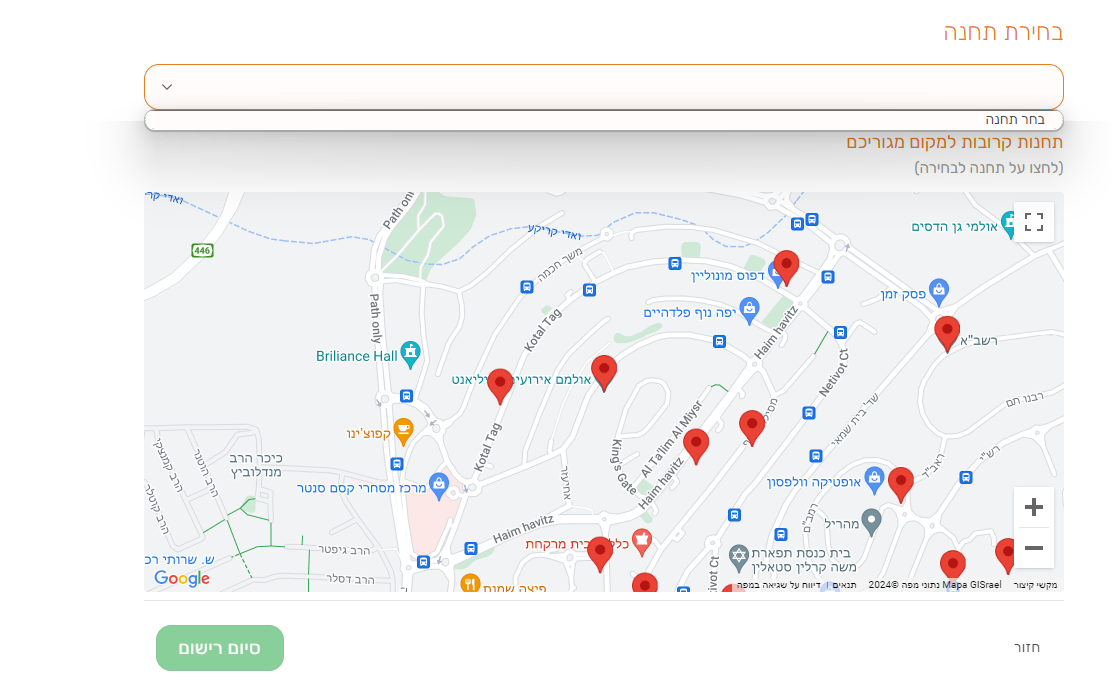This screenshot has width=1112, height=686.
Task: Open יפה נוף פלדהיים shop icon
Action: [x=749, y=310]
